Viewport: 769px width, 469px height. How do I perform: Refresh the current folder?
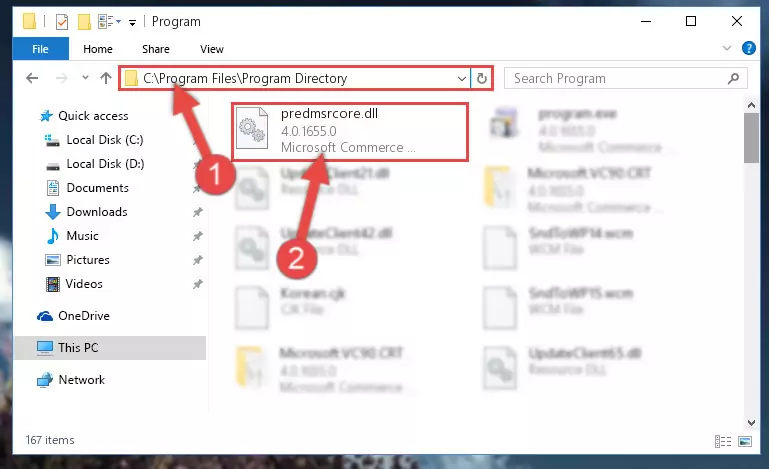click(x=482, y=78)
